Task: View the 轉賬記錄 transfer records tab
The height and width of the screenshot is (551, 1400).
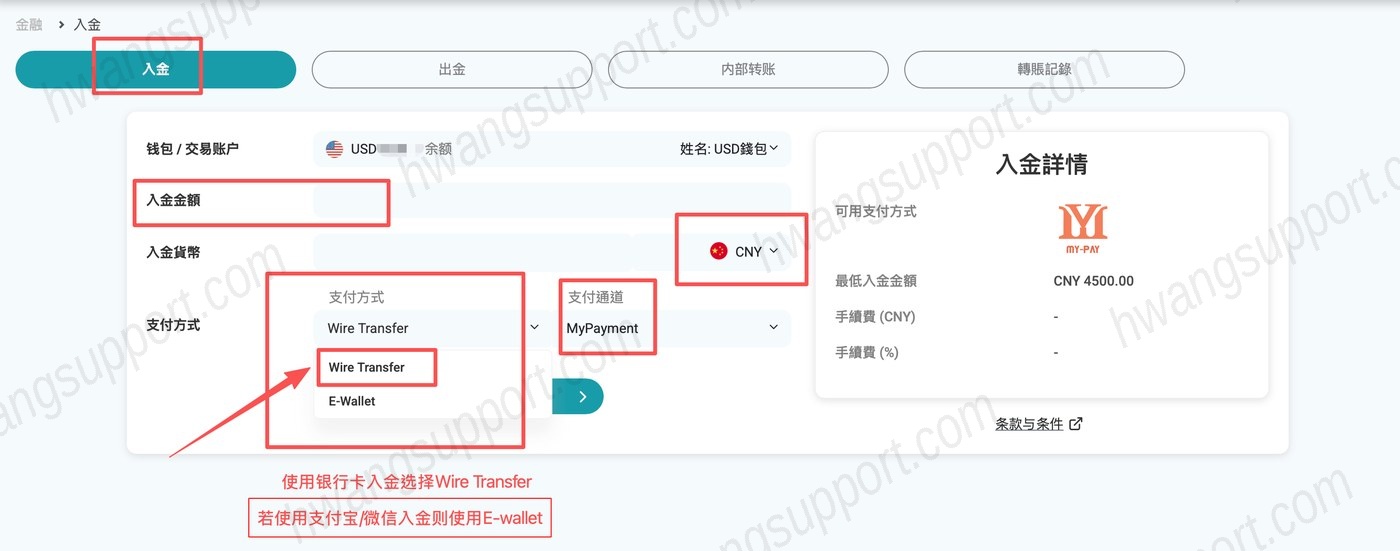Action: [1044, 70]
